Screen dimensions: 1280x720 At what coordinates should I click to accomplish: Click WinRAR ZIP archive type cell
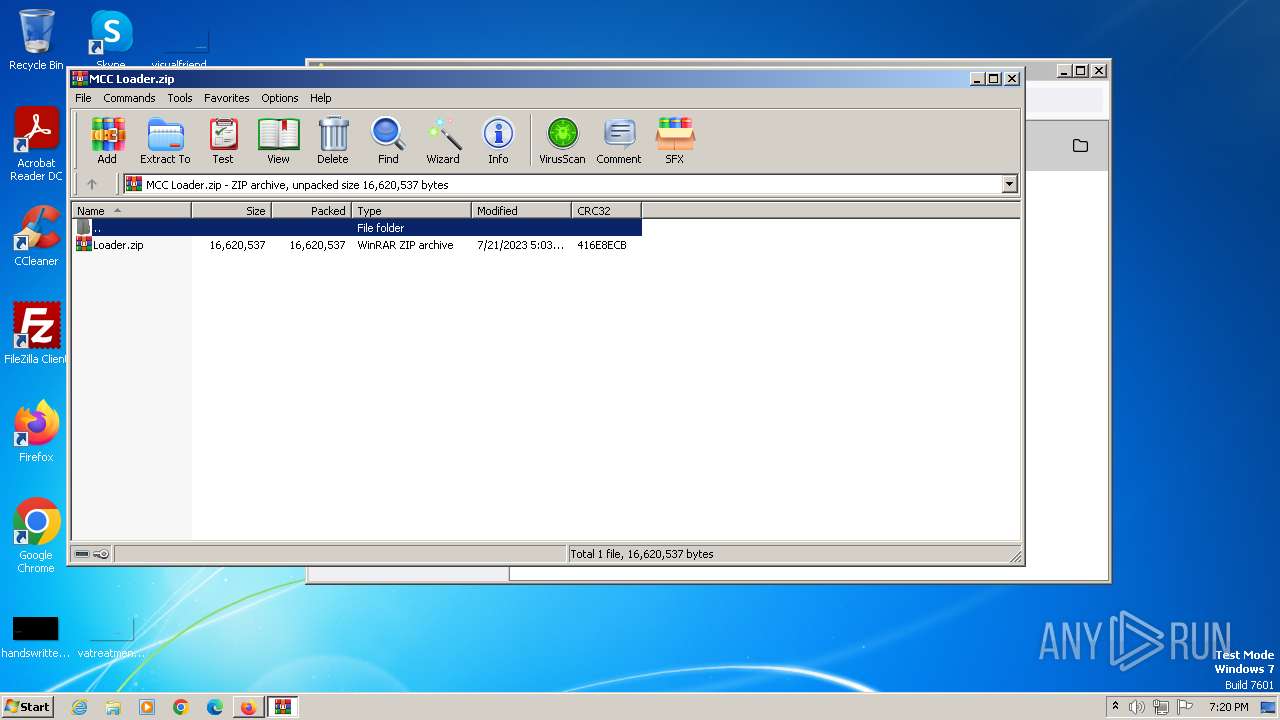[405, 245]
